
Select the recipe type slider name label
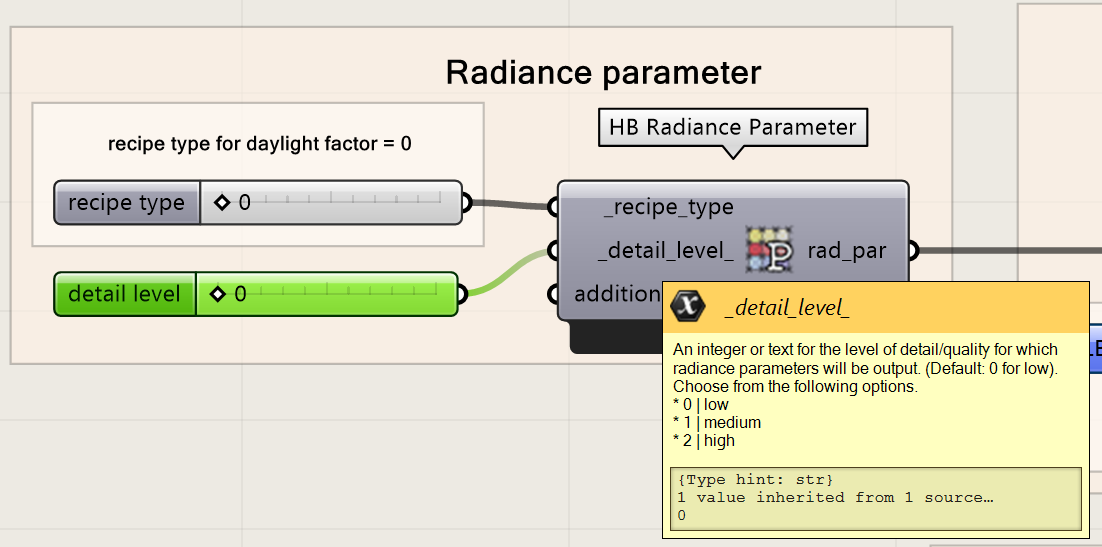[126, 203]
